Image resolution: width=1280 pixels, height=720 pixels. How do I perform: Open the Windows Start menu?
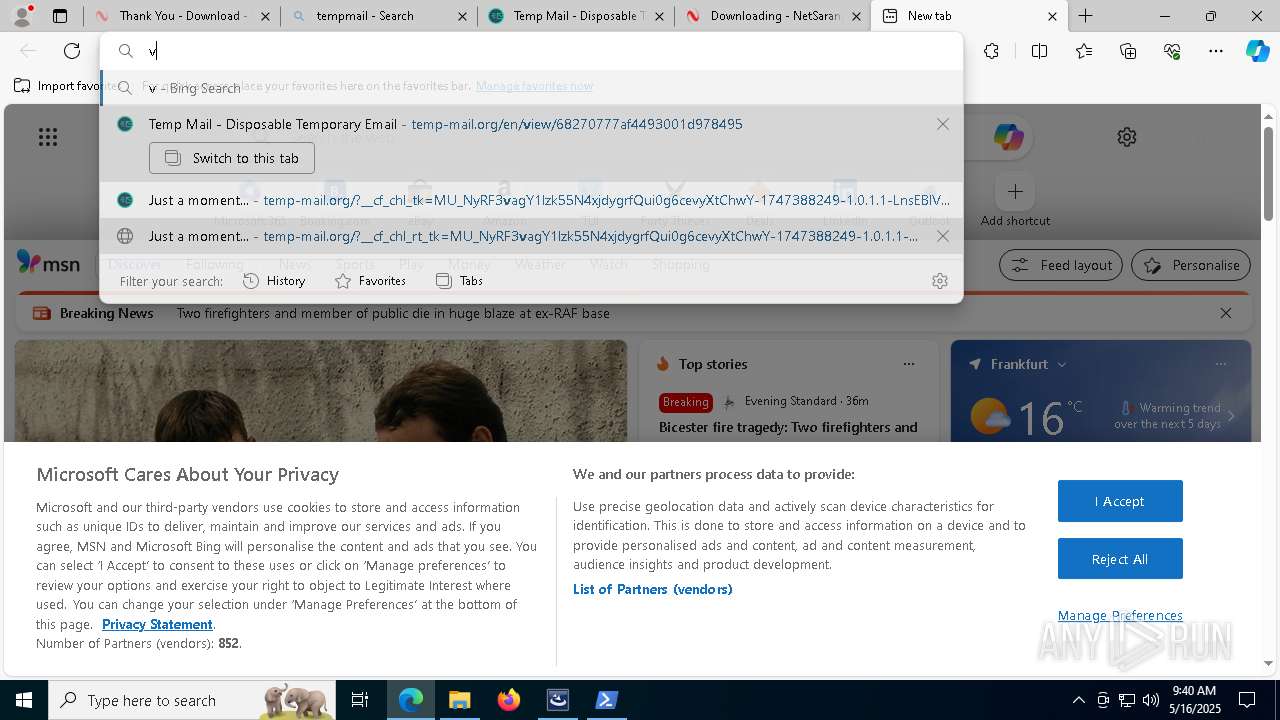(24, 700)
